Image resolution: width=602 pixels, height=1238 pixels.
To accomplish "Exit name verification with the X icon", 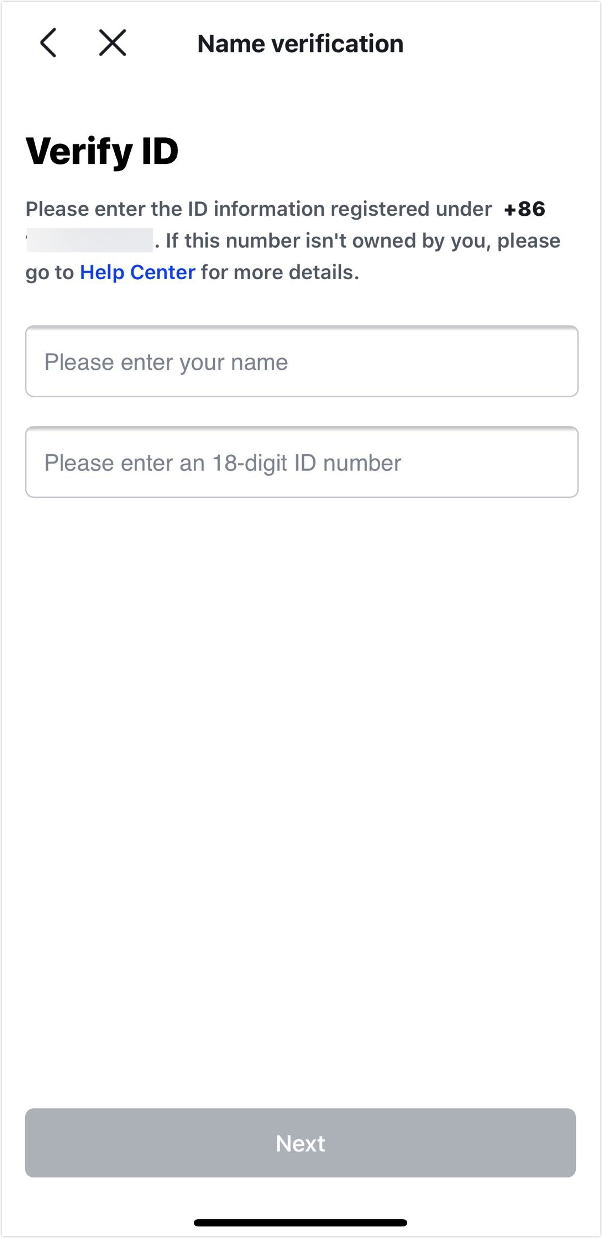I will coord(112,43).
